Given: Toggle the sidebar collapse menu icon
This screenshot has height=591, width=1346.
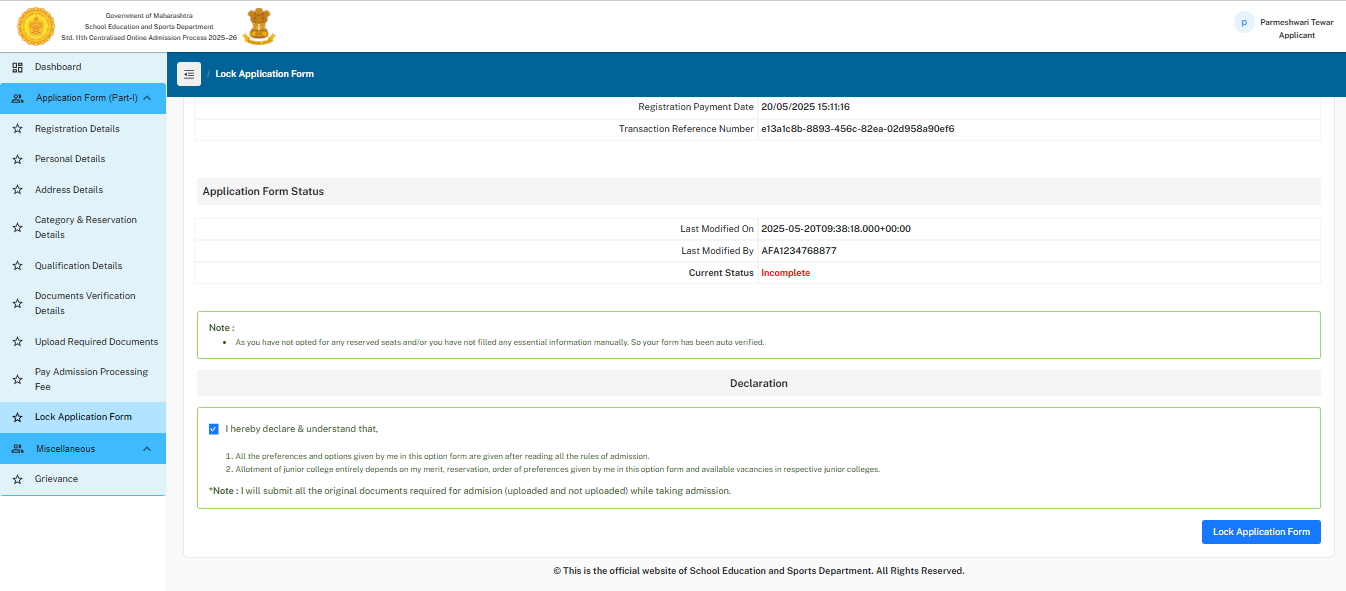Looking at the screenshot, I should coord(189,74).
